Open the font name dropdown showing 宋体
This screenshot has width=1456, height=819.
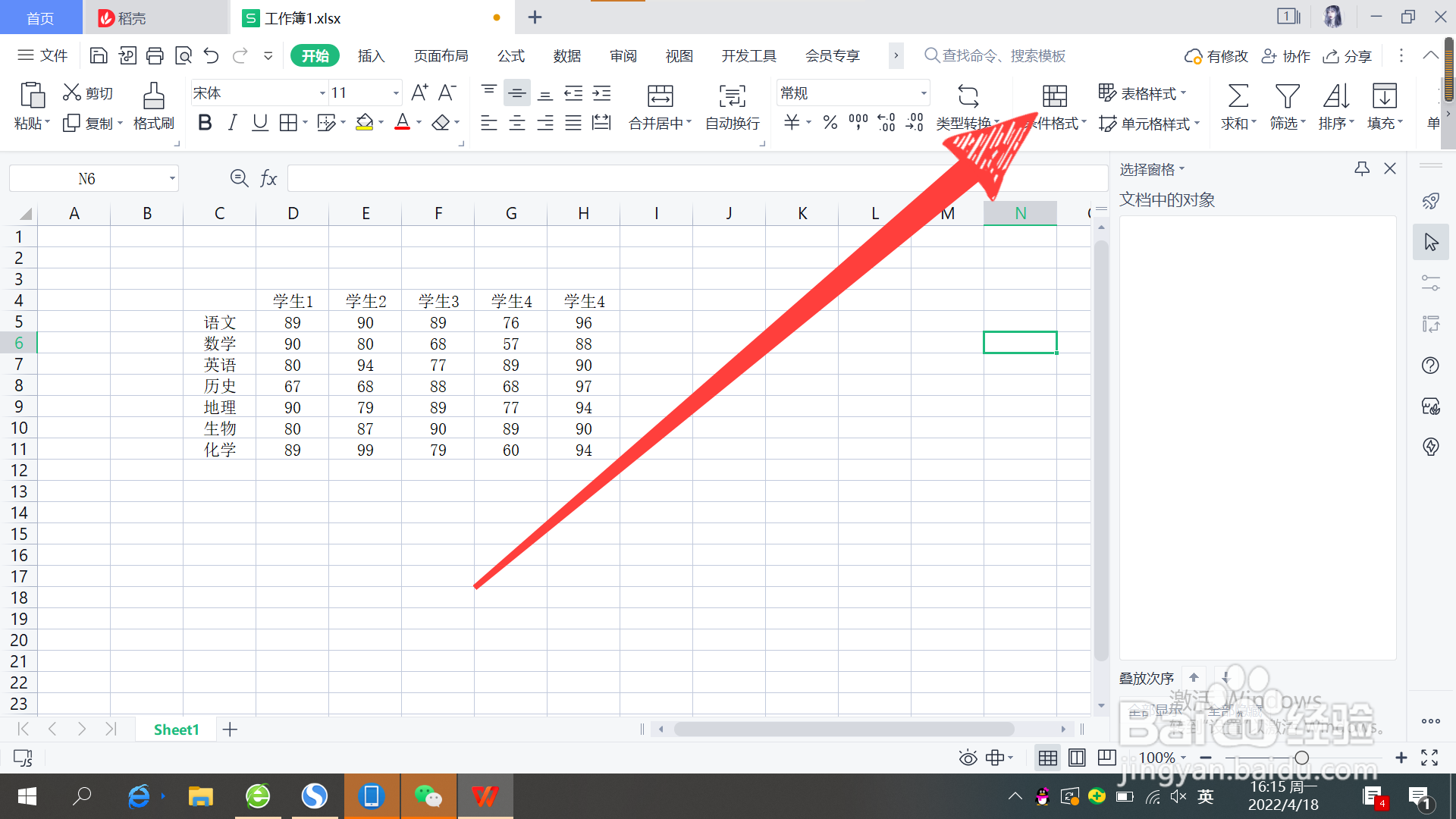pyautogui.click(x=323, y=93)
